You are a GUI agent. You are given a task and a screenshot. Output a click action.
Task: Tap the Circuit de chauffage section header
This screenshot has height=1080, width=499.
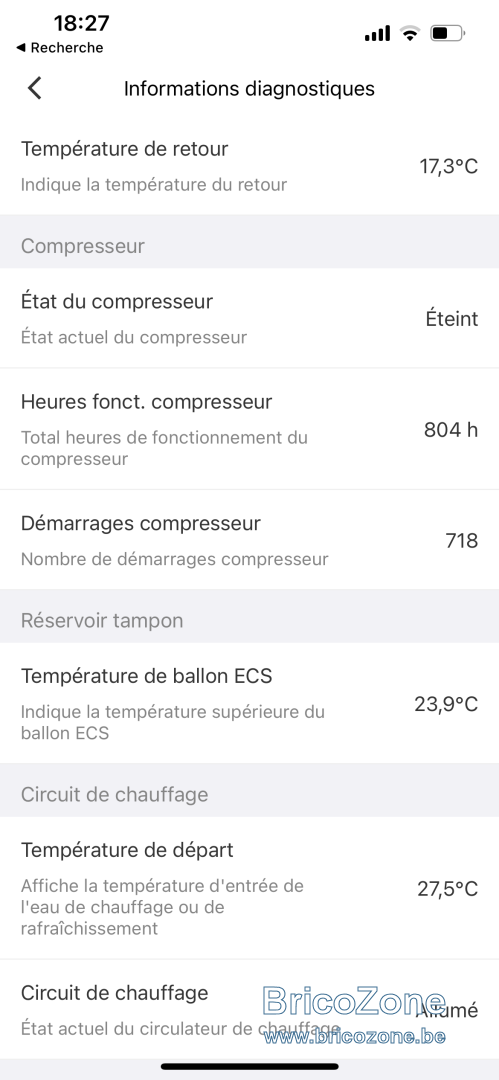pos(250,794)
